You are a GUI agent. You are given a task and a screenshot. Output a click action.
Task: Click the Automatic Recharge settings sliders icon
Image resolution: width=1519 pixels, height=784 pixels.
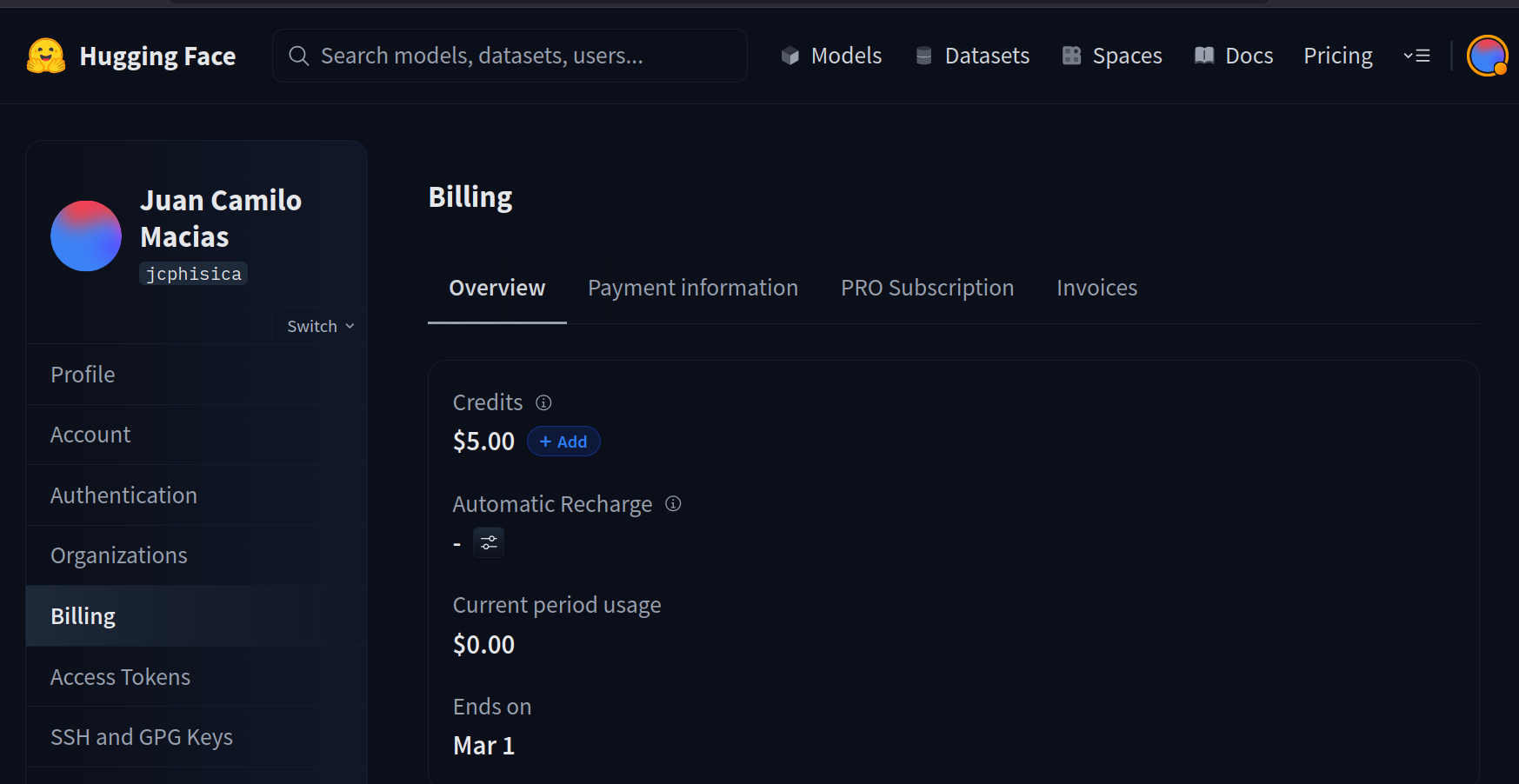pos(489,541)
